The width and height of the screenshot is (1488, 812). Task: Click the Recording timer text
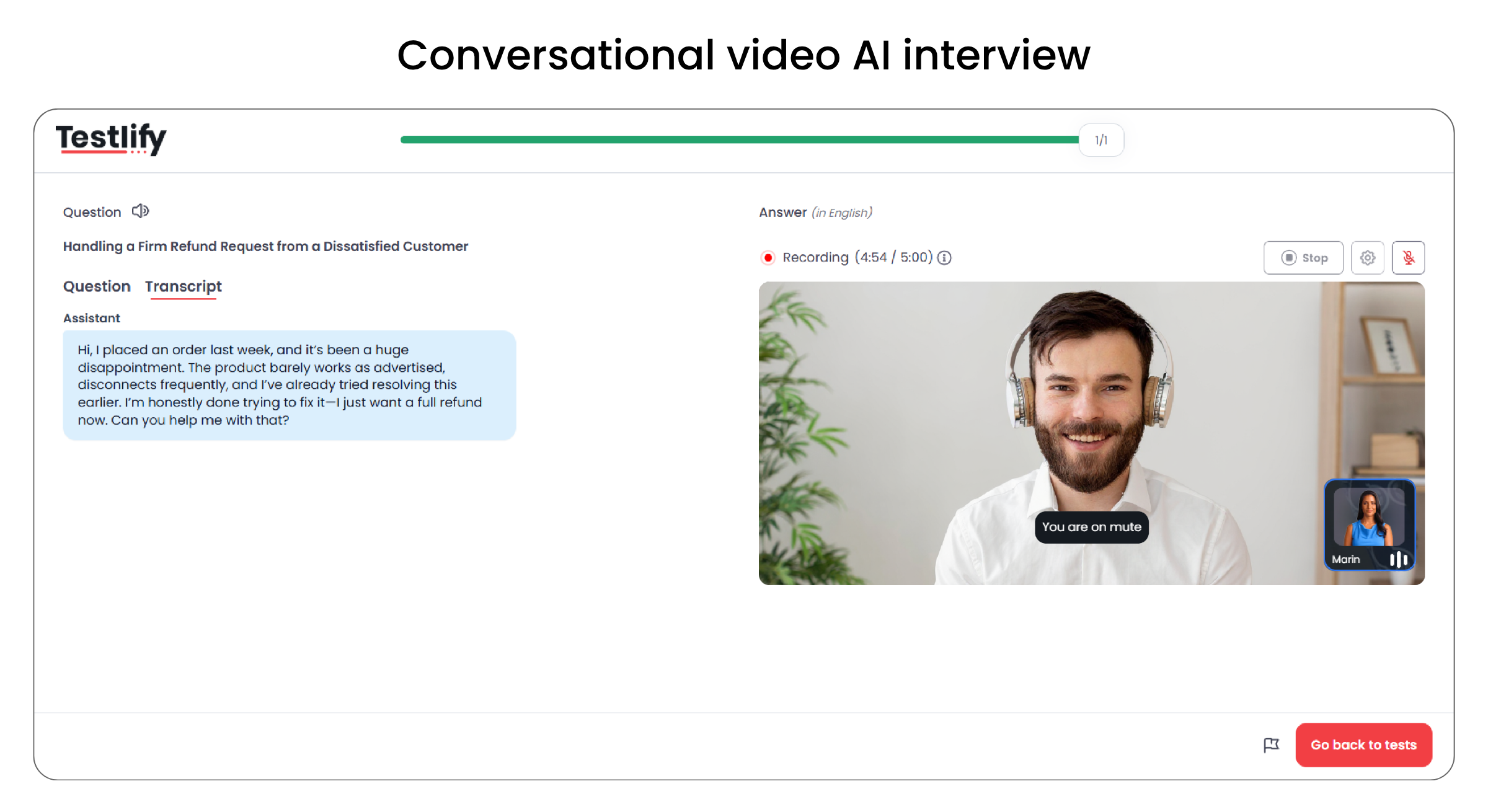[x=857, y=257]
